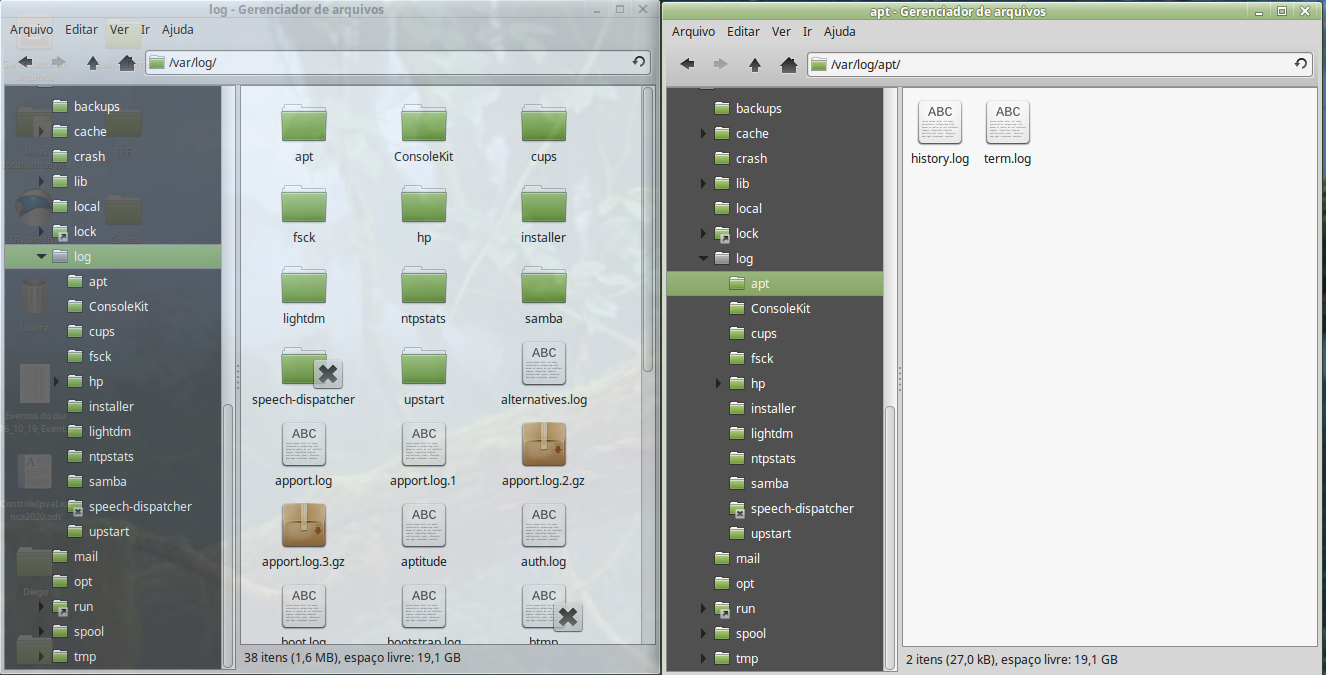The height and width of the screenshot is (675, 1326).
Task: Select crash in log window tree
Action: tap(89, 156)
